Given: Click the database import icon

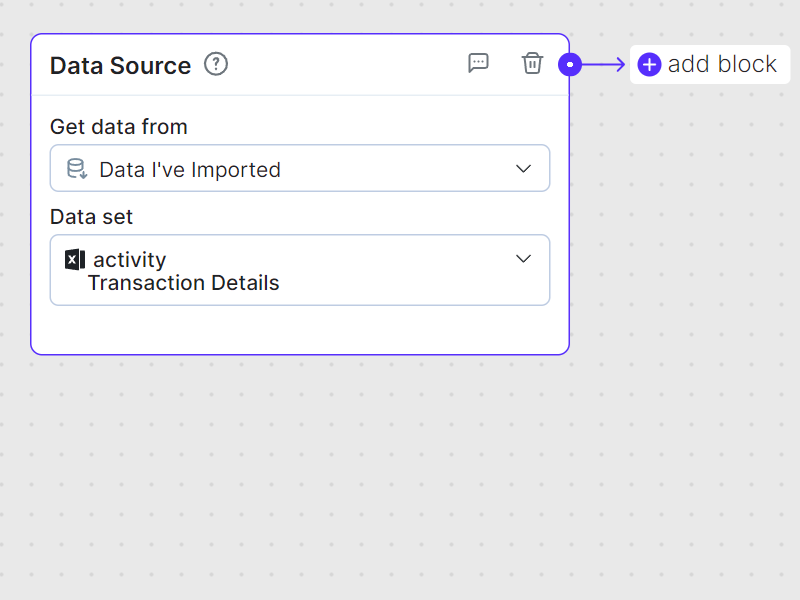Looking at the screenshot, I should (77, 168).
